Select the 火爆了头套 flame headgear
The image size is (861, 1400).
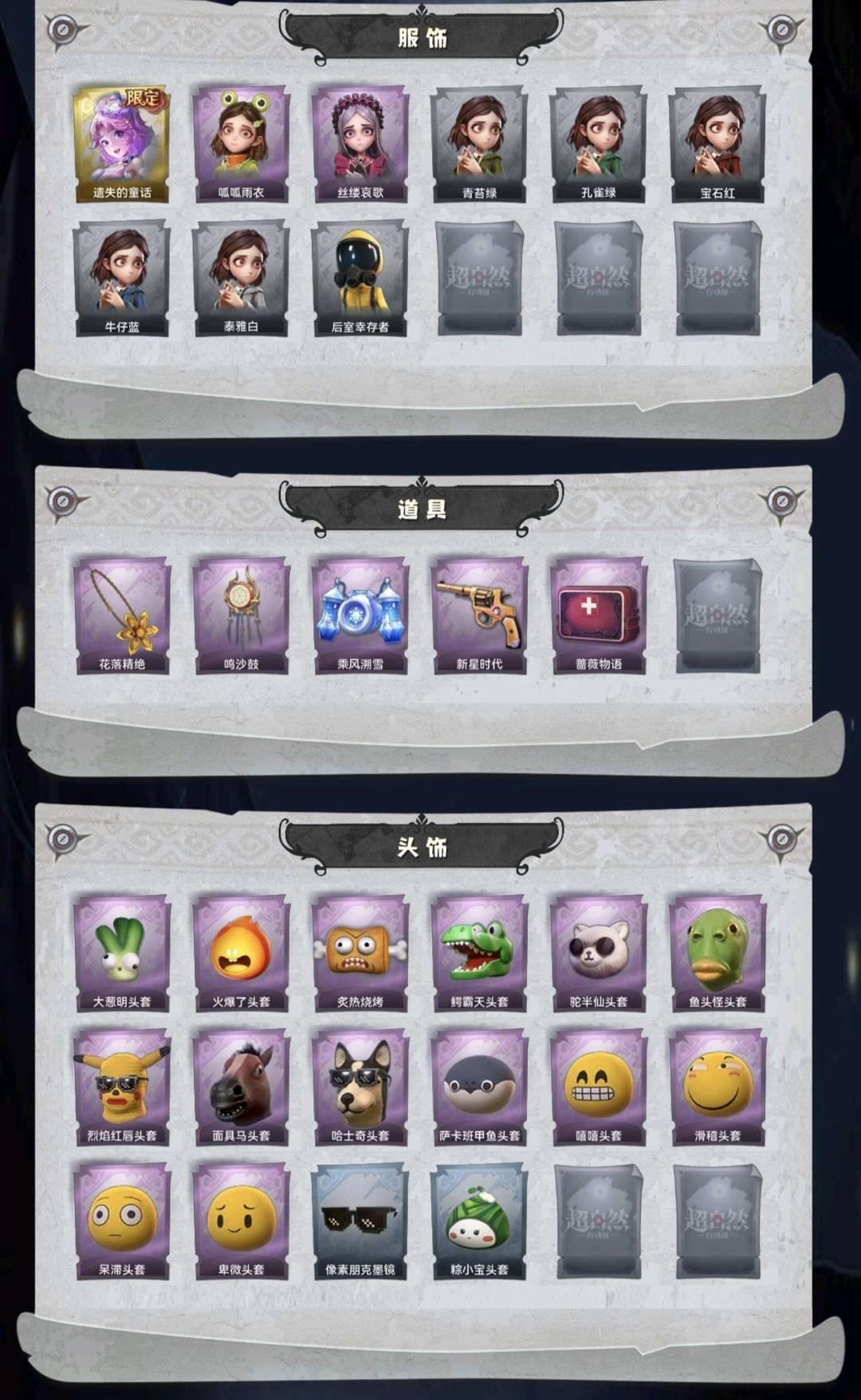[241, 954]
